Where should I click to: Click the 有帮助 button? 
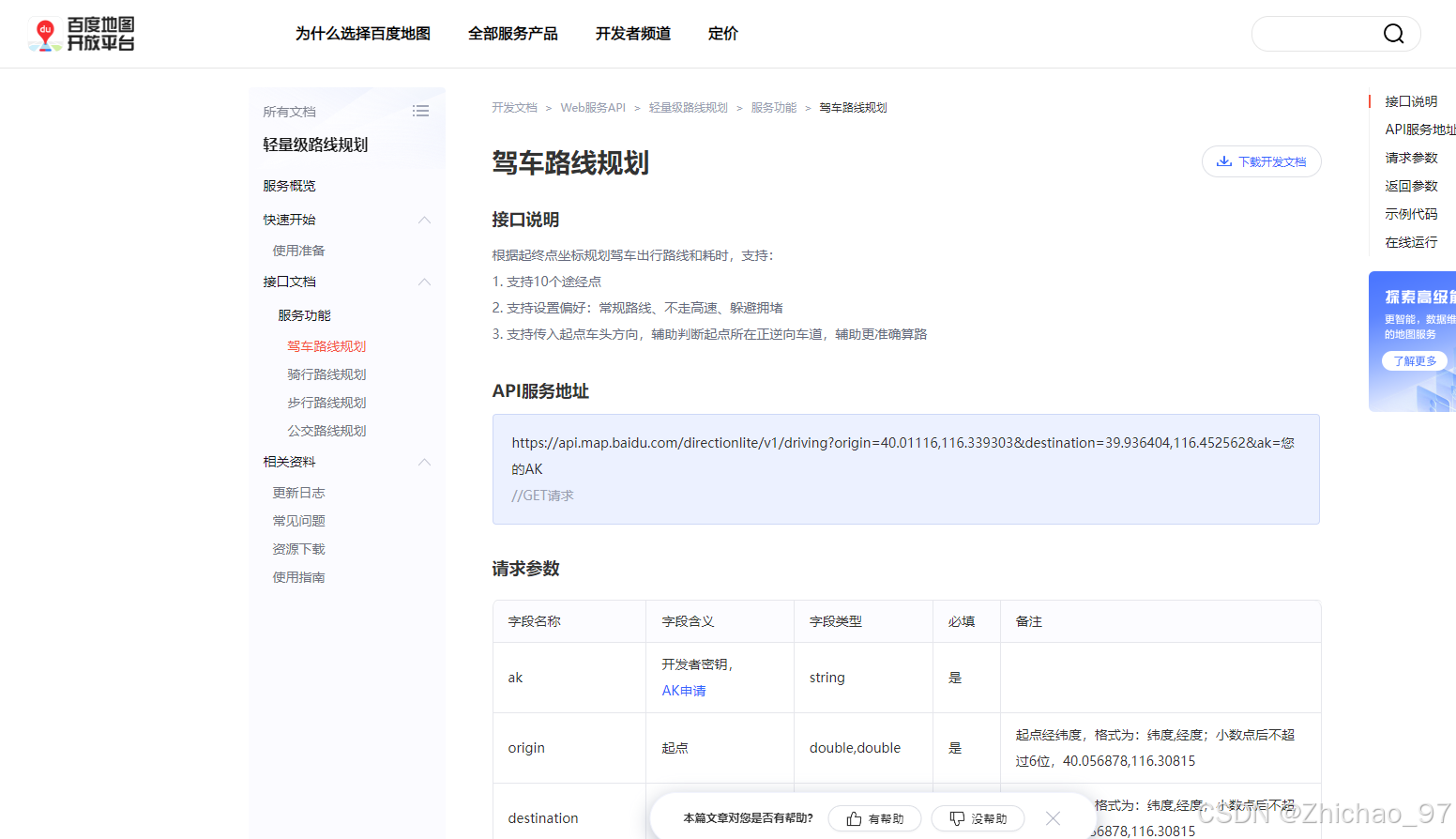874,818
